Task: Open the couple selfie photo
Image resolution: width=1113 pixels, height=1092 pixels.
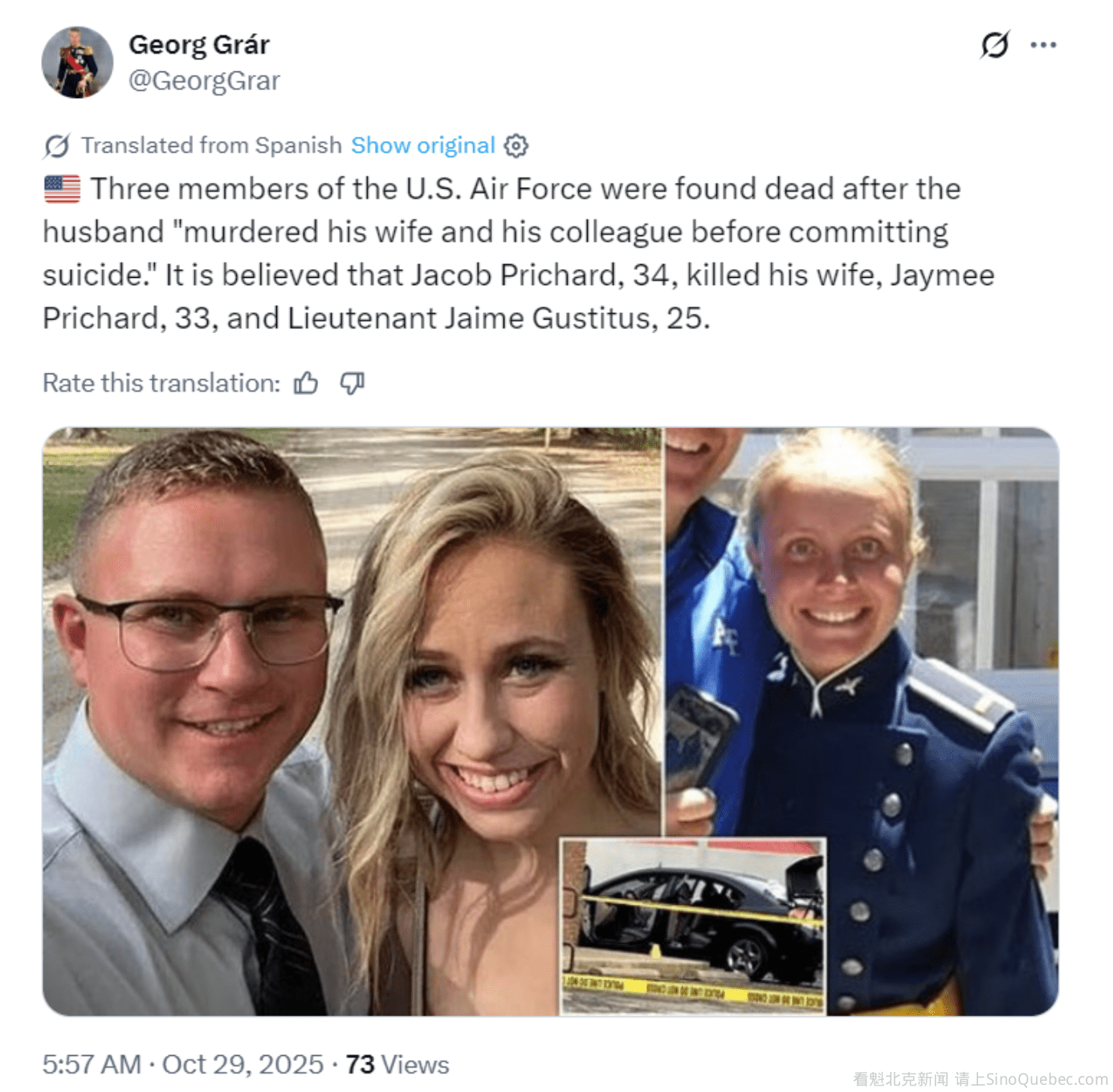Action: 352,721
